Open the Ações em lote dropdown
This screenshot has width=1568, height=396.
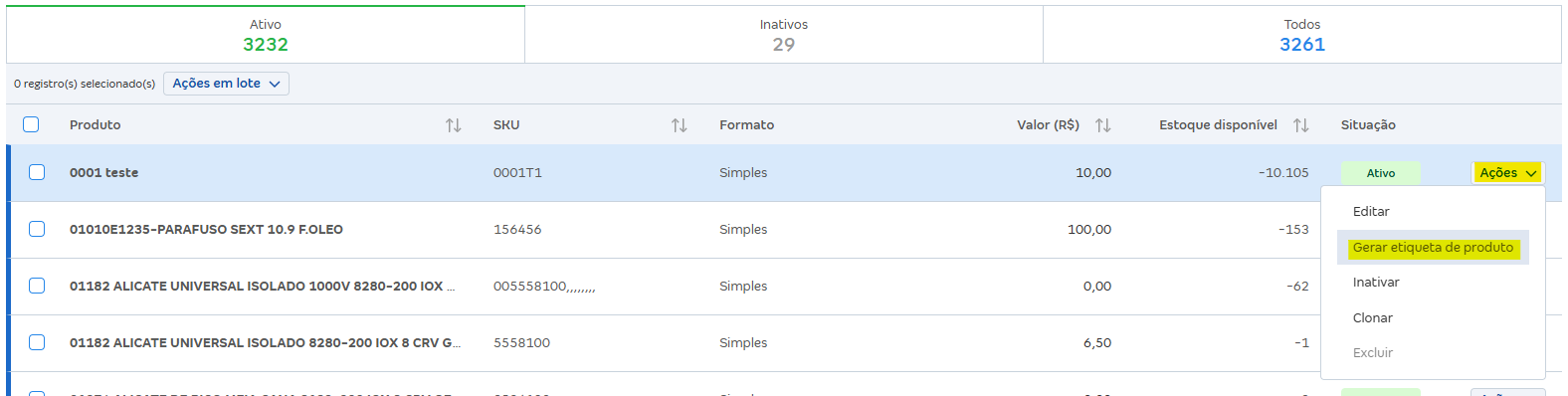click(226, 84)
